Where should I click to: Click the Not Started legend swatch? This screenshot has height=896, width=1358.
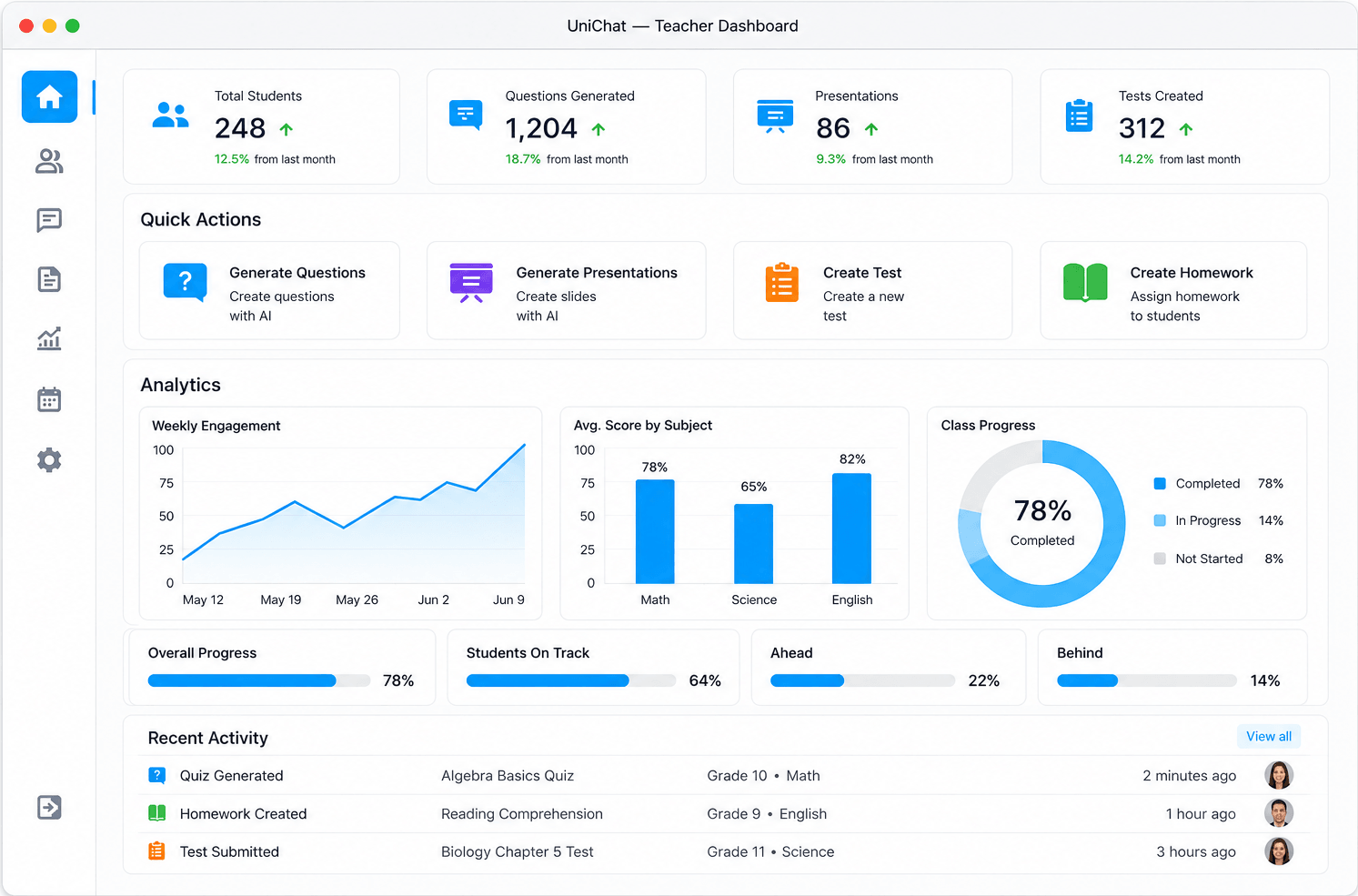click(x=1160, y=559)
